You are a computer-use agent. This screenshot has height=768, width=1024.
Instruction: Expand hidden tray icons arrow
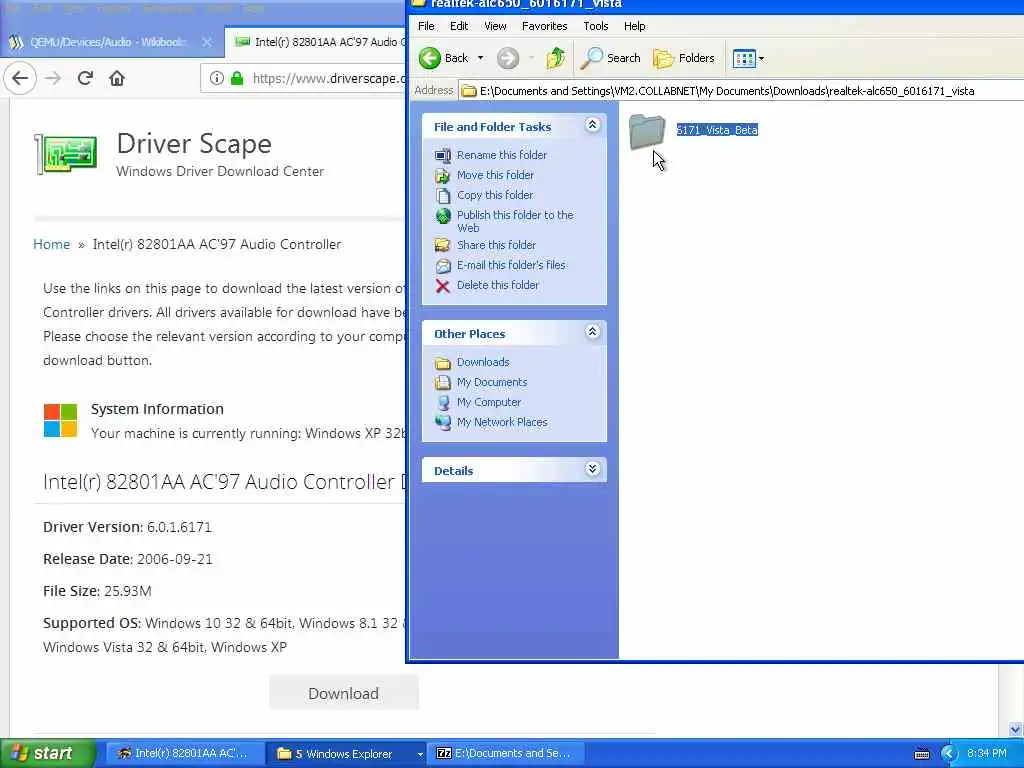coord(949,754)
